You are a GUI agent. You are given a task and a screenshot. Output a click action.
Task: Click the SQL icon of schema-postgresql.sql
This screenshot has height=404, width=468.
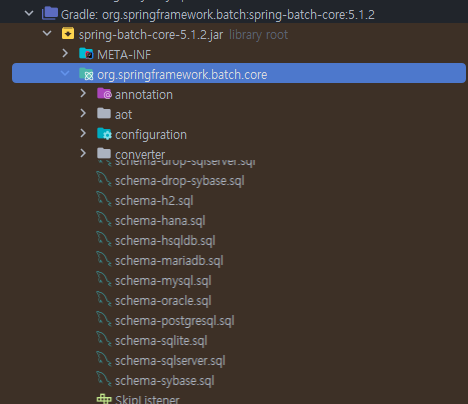point(104,319)
